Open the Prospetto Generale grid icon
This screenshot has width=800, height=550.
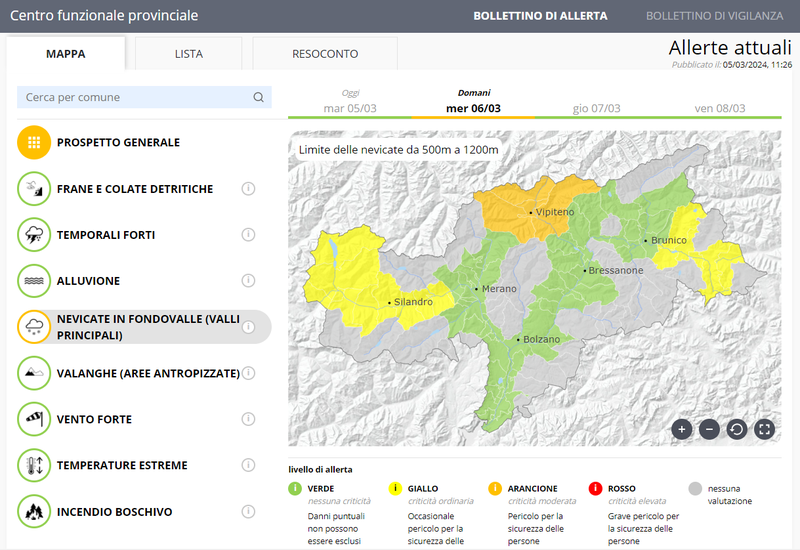tap(34, 143)
